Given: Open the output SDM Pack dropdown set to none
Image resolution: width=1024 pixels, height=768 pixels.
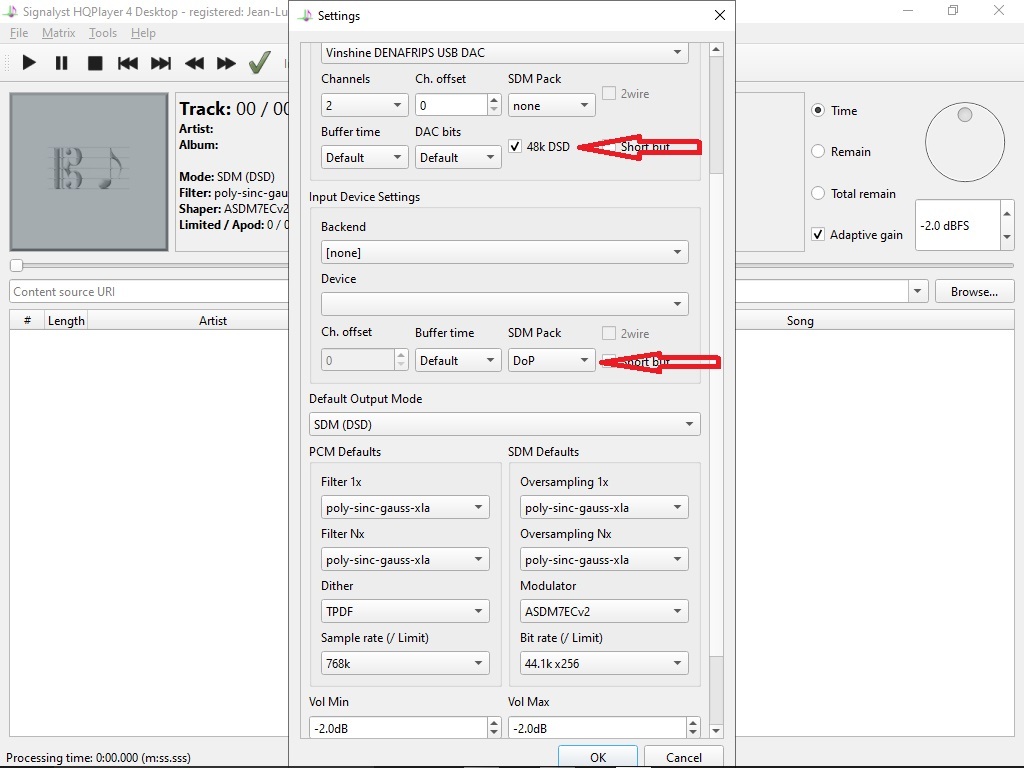Looking at the screenshot, I should point(551,105).
